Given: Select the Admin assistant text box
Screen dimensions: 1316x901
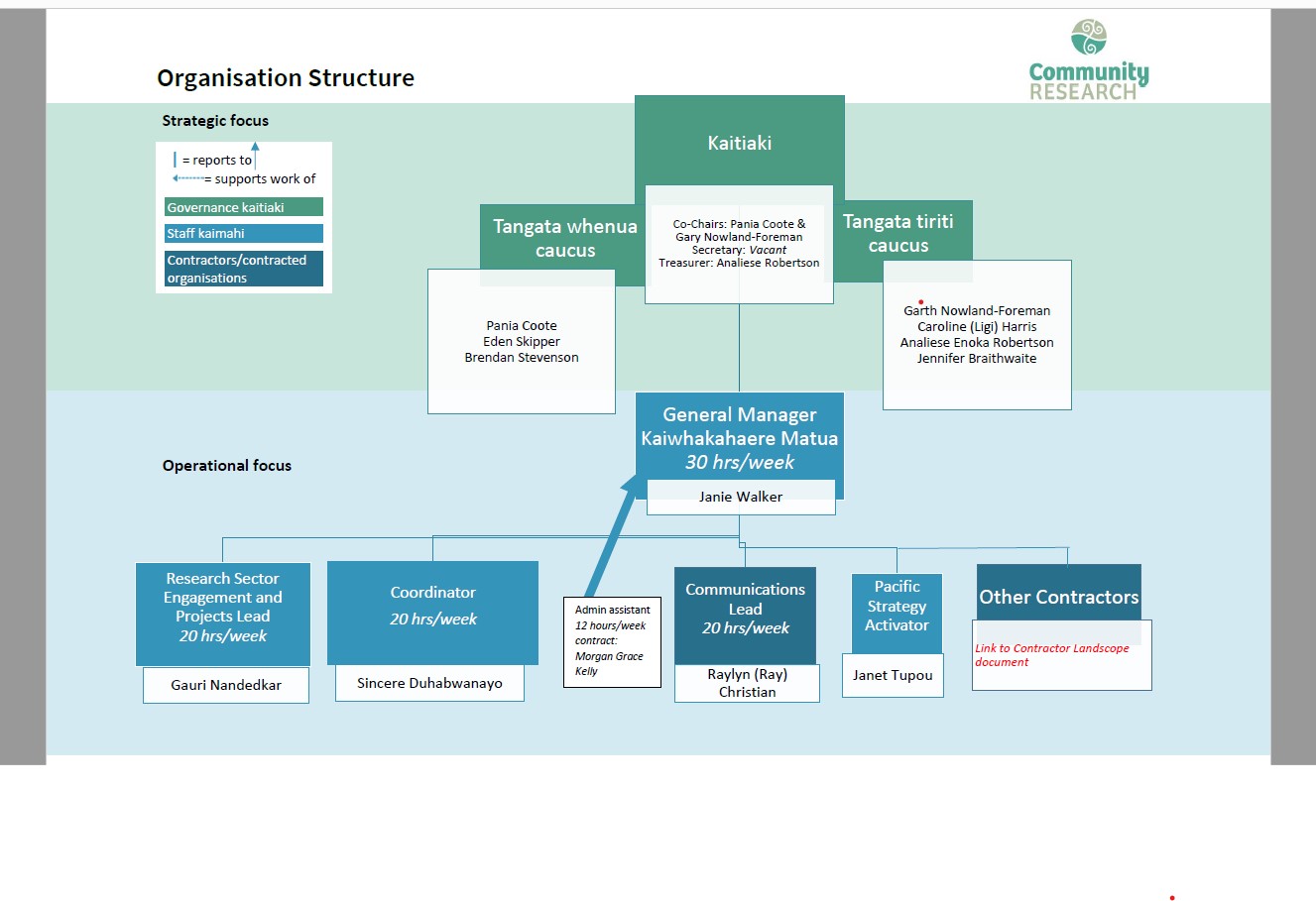Looking at the screenshot, I should coord(611,640).
